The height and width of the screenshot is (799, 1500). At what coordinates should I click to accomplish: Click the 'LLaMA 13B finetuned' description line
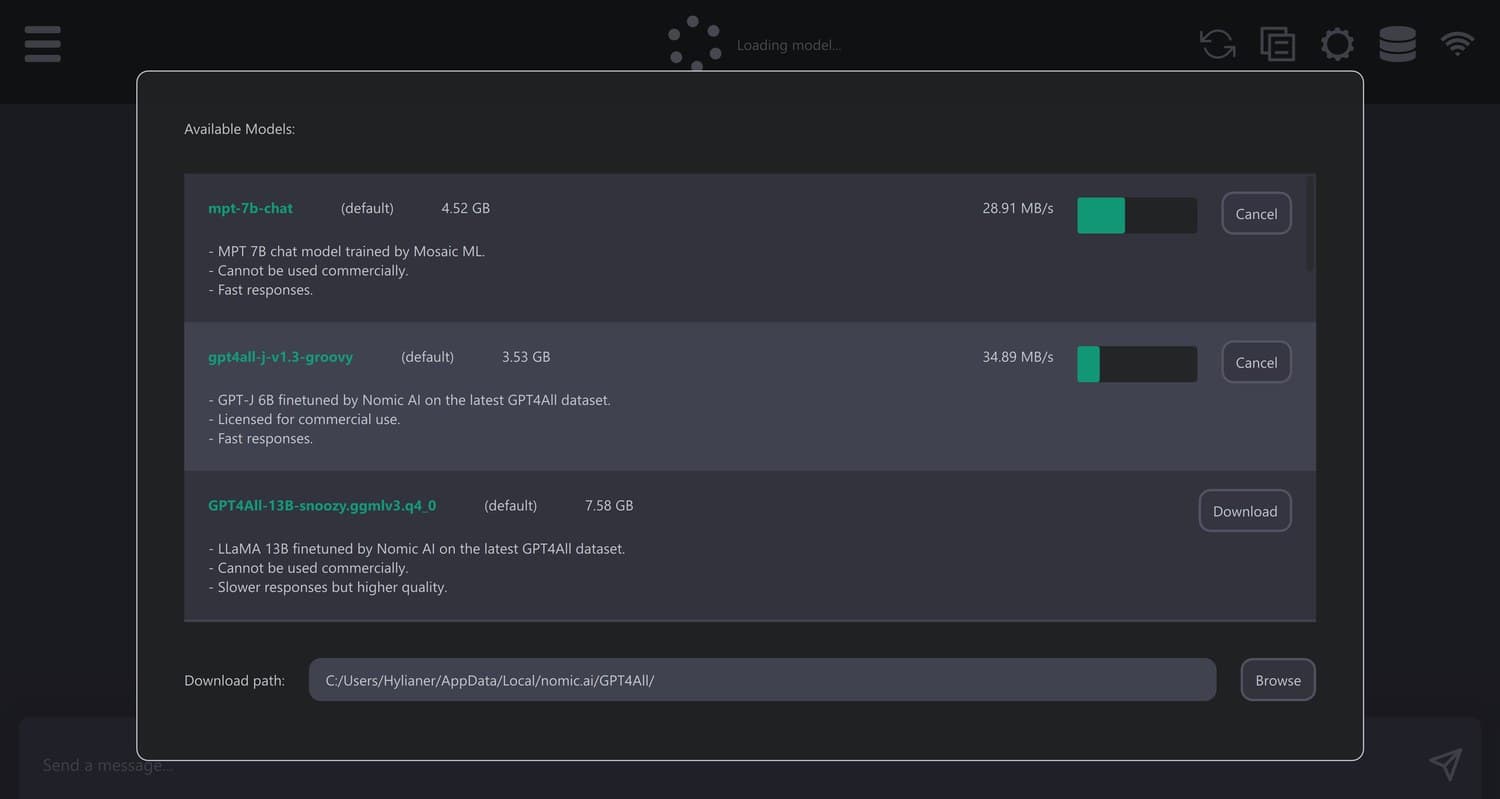pos(416,549)
